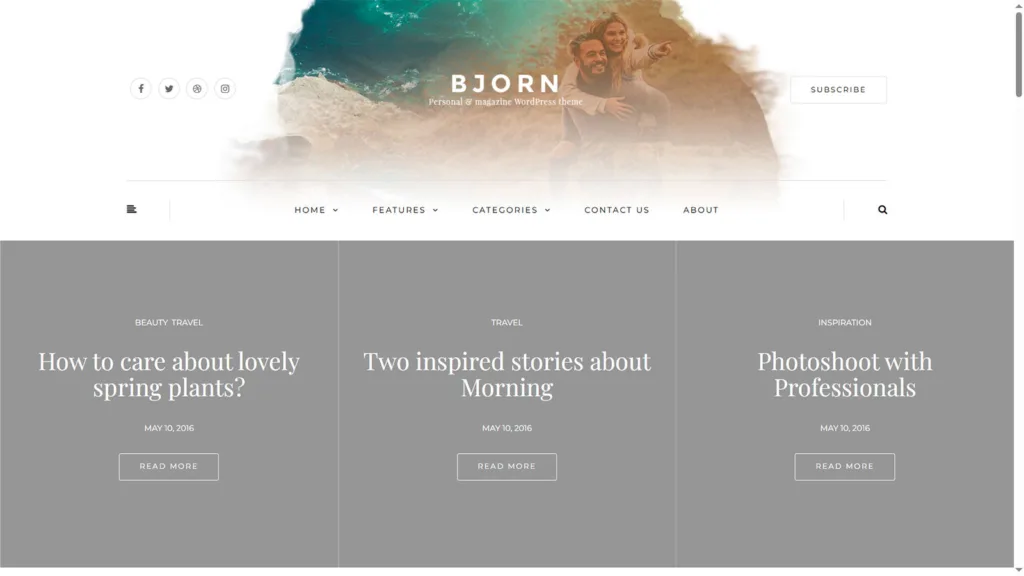Click the Subscribe button
The height and width of the screenshot is (576, 1024).
(x=838, y=89)
